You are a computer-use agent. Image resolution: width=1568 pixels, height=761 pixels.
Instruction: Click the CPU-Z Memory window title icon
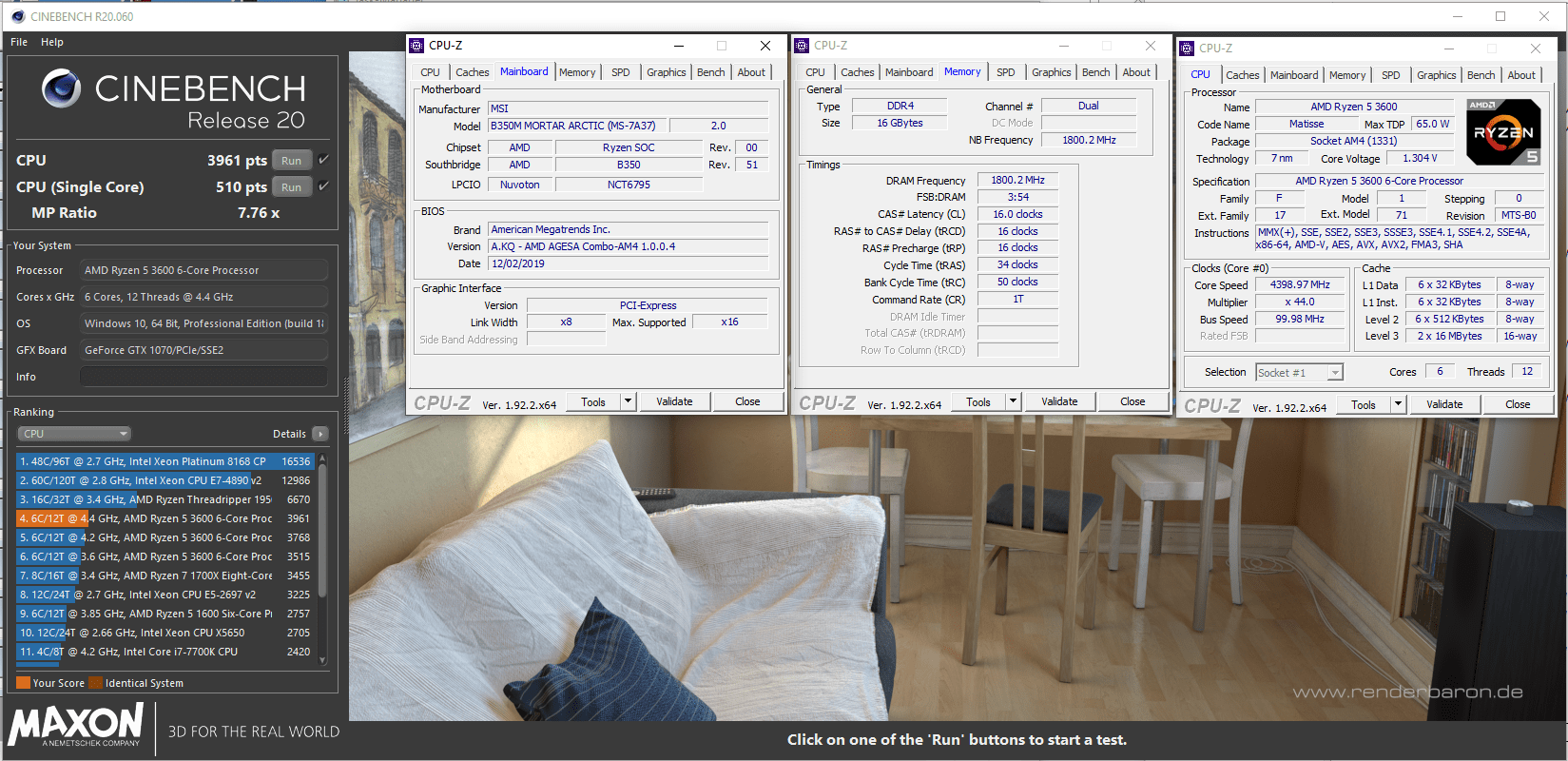click(x=802, y=46)
